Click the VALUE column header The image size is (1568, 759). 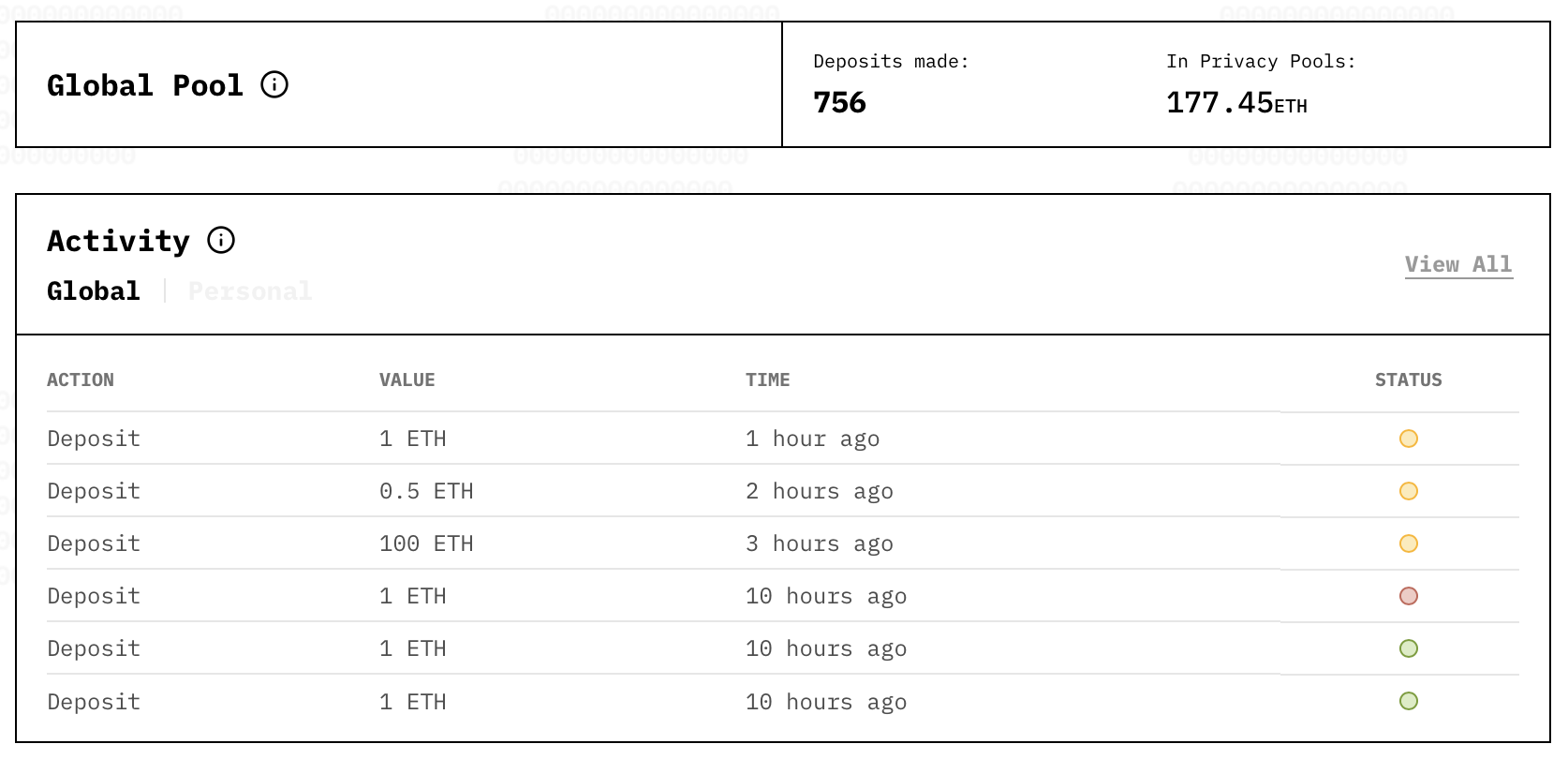(407, 379)
